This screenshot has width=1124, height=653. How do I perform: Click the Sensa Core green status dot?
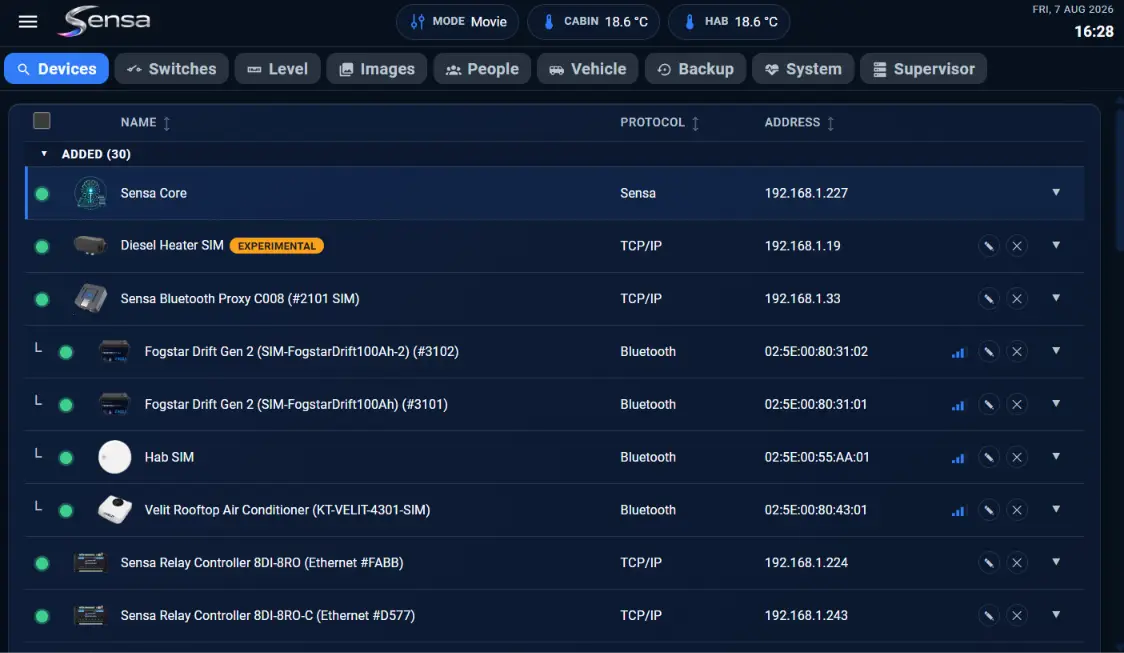[42, 194]
